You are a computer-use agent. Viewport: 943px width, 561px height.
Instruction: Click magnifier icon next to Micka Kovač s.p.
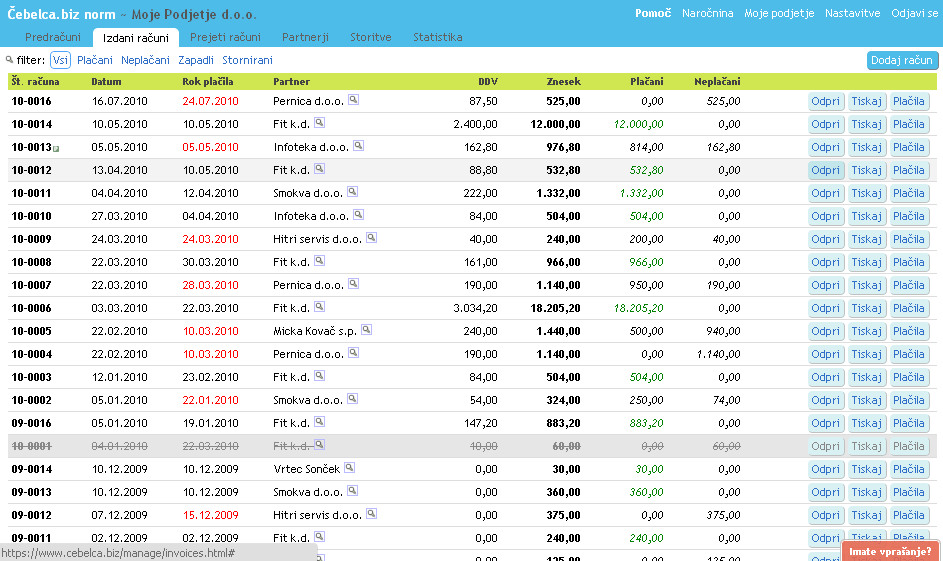pyautogui.click(x=366, y=329)
